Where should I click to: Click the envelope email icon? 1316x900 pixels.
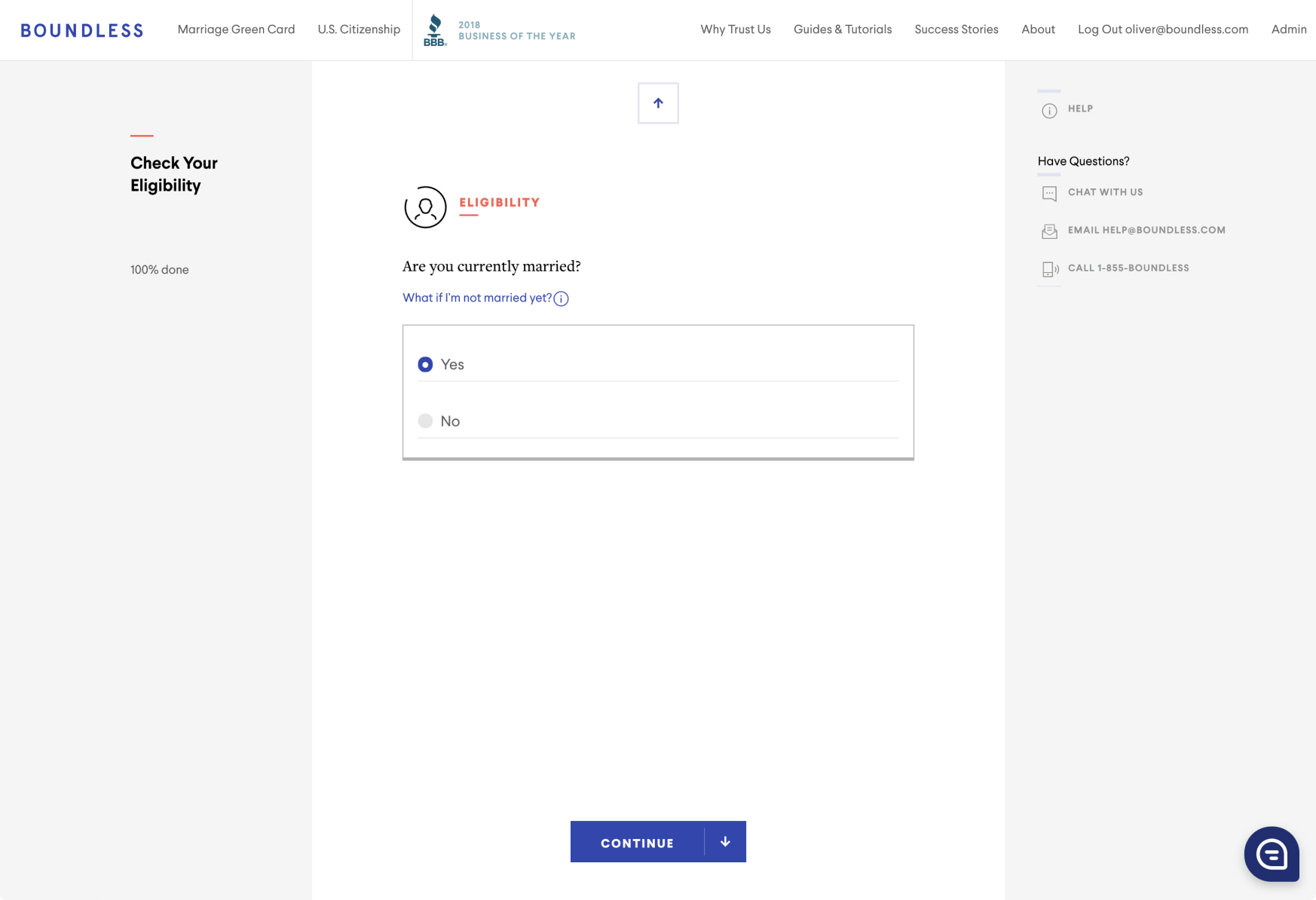[1049, 231]
